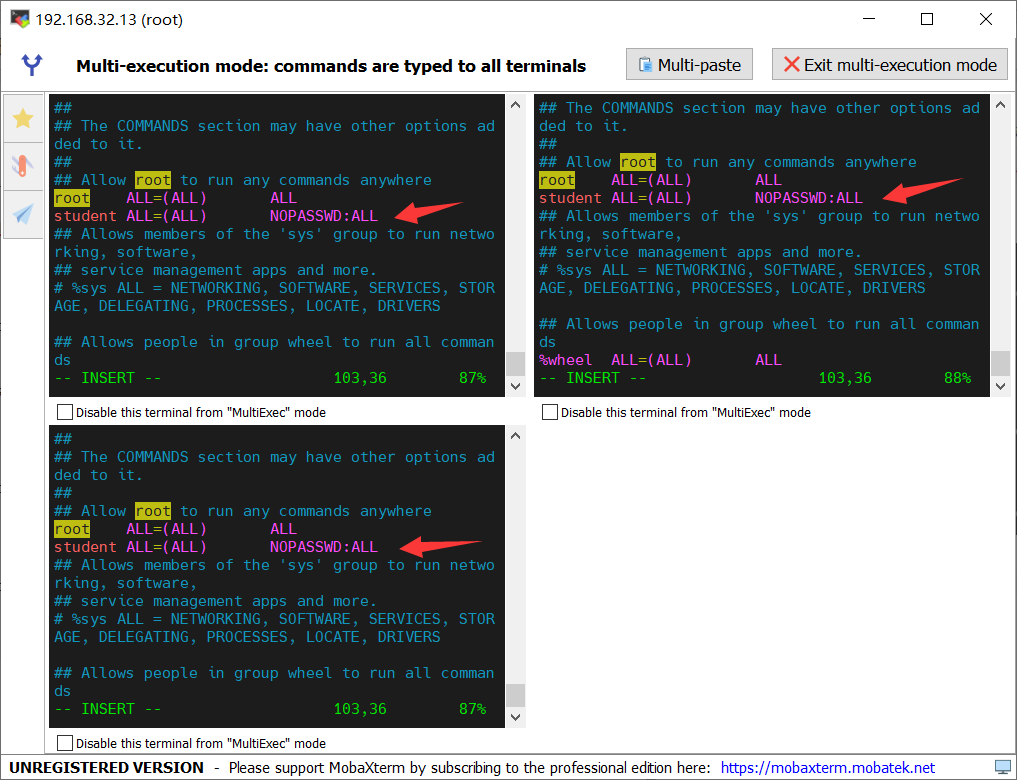Disable bottom-left terminal from MultiExec mode
This screenshot has width=1017, height=780.
coord(66,743)
